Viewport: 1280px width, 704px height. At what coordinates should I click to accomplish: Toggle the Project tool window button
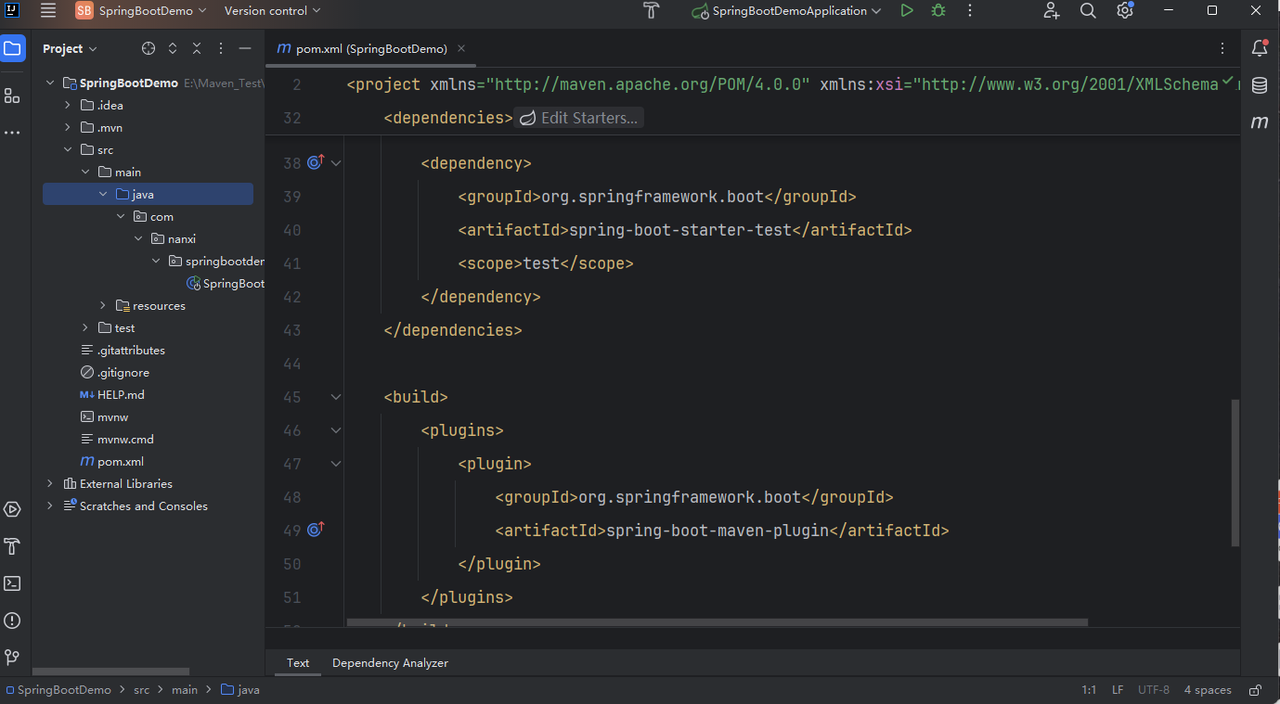[12, 48]
